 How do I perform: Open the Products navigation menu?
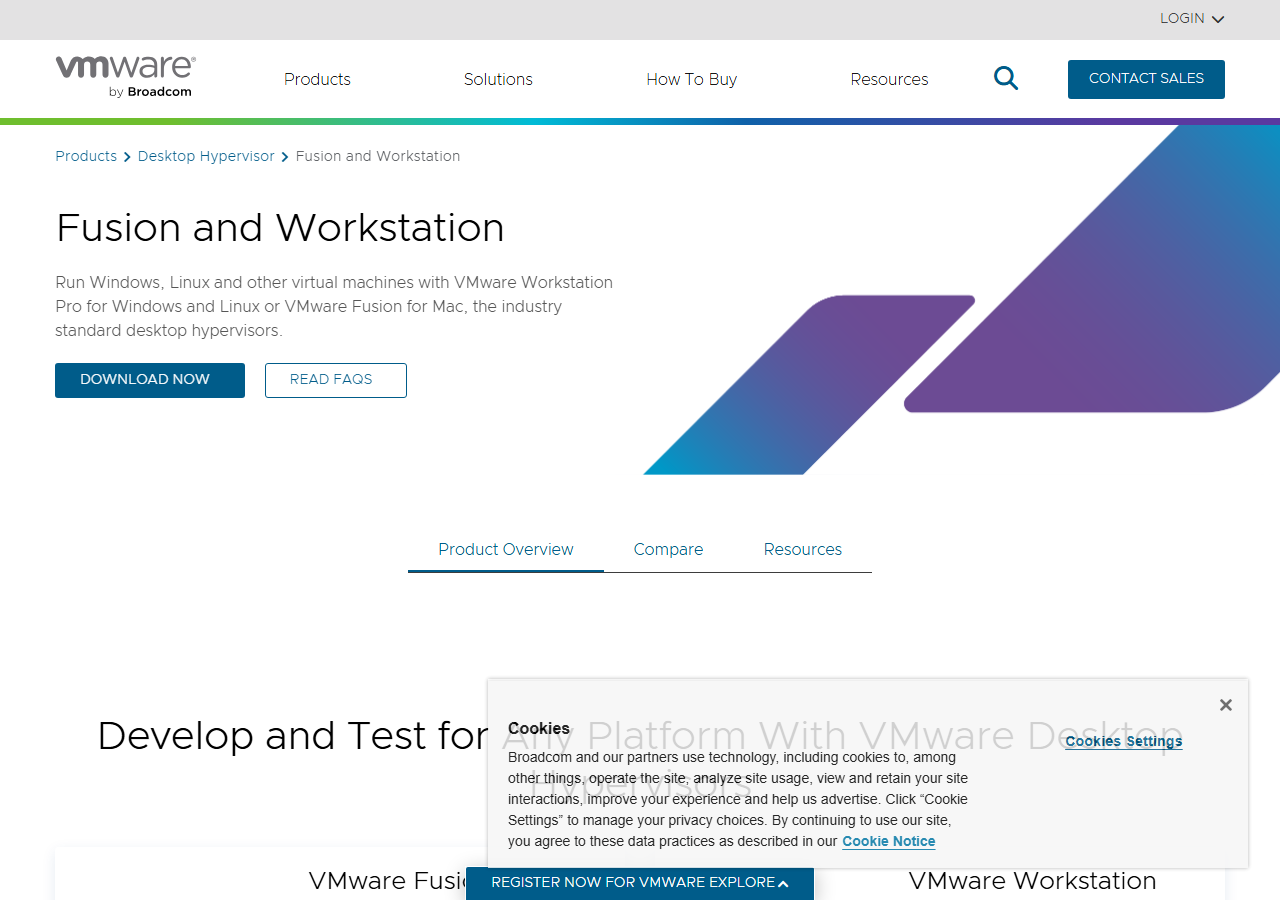(x=317, y=79)
